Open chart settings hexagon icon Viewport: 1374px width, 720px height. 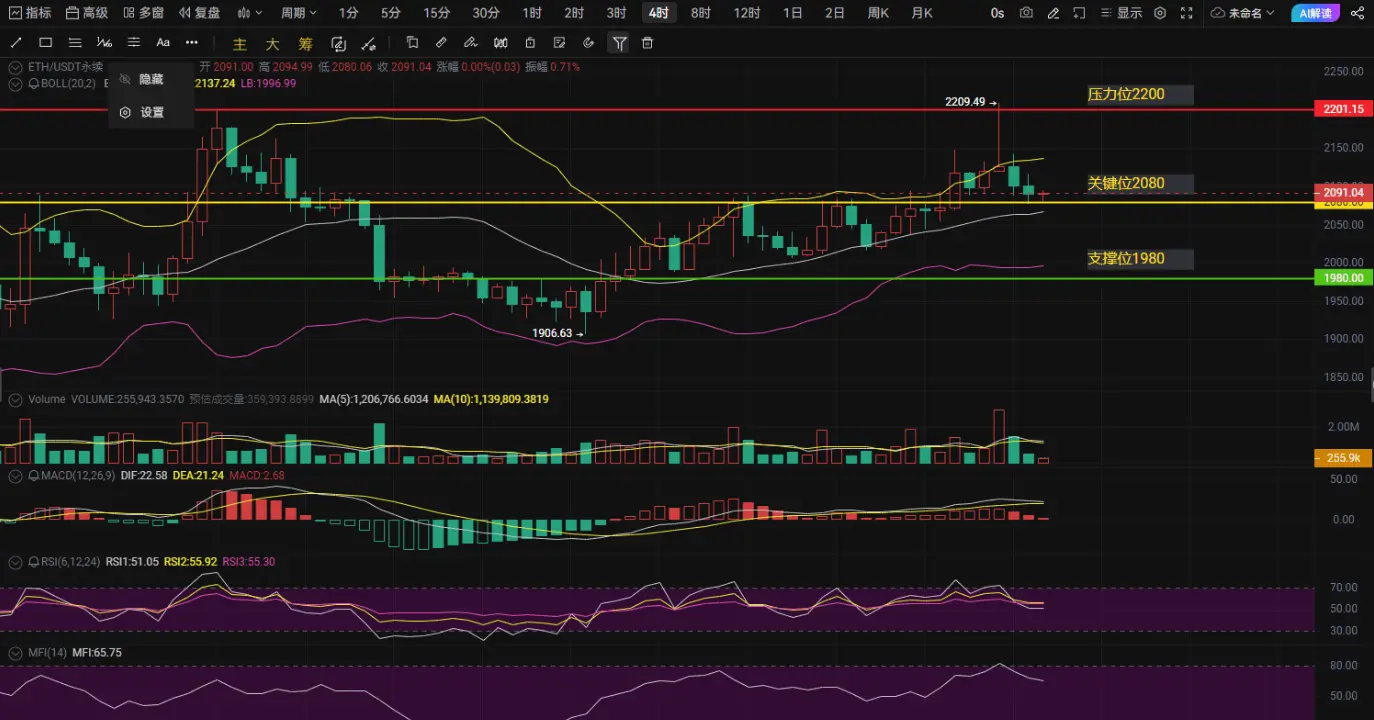click(x=1160, y=13)
